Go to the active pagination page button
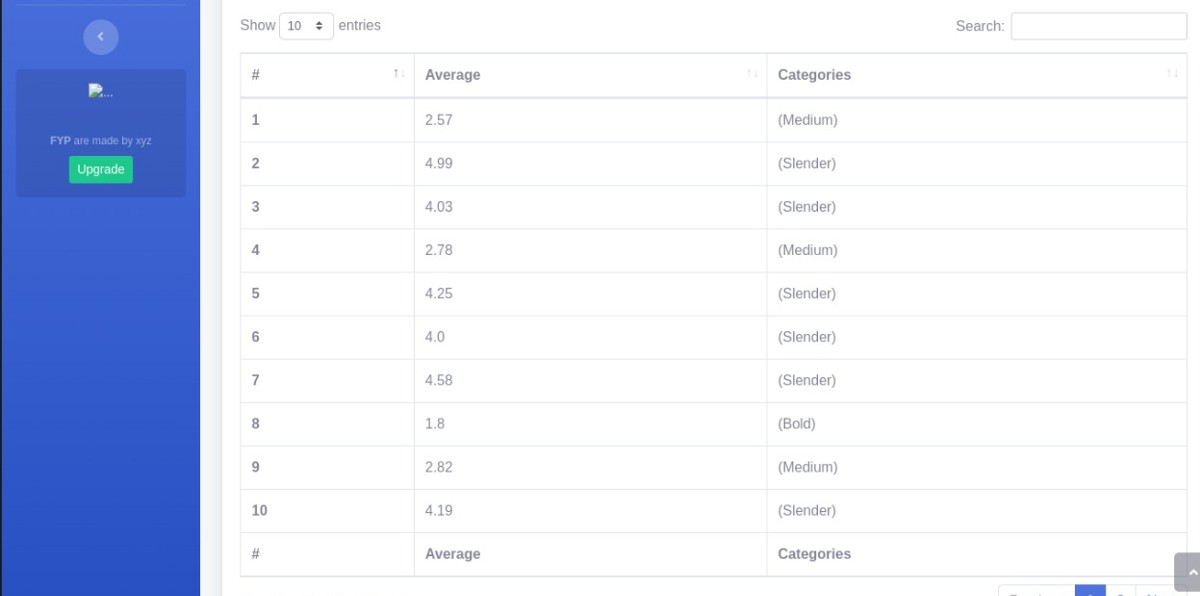The height and width of the screenshot is (596, 1200). 1090,590
